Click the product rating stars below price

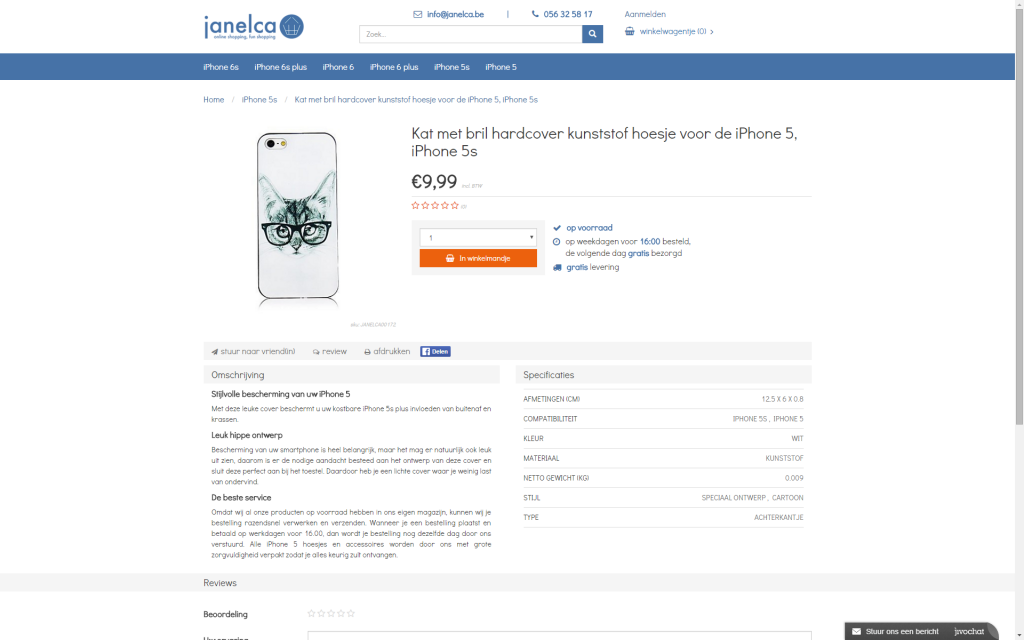435,206
